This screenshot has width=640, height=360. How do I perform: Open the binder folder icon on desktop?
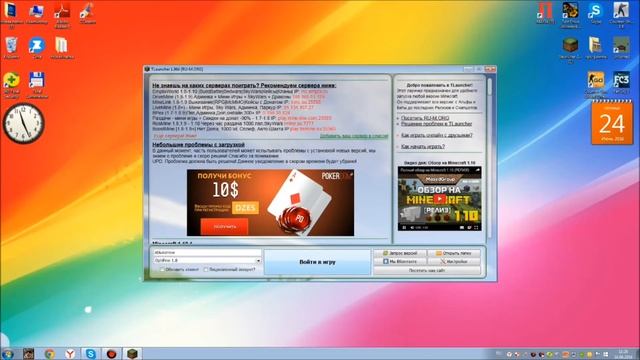point(62,47)
